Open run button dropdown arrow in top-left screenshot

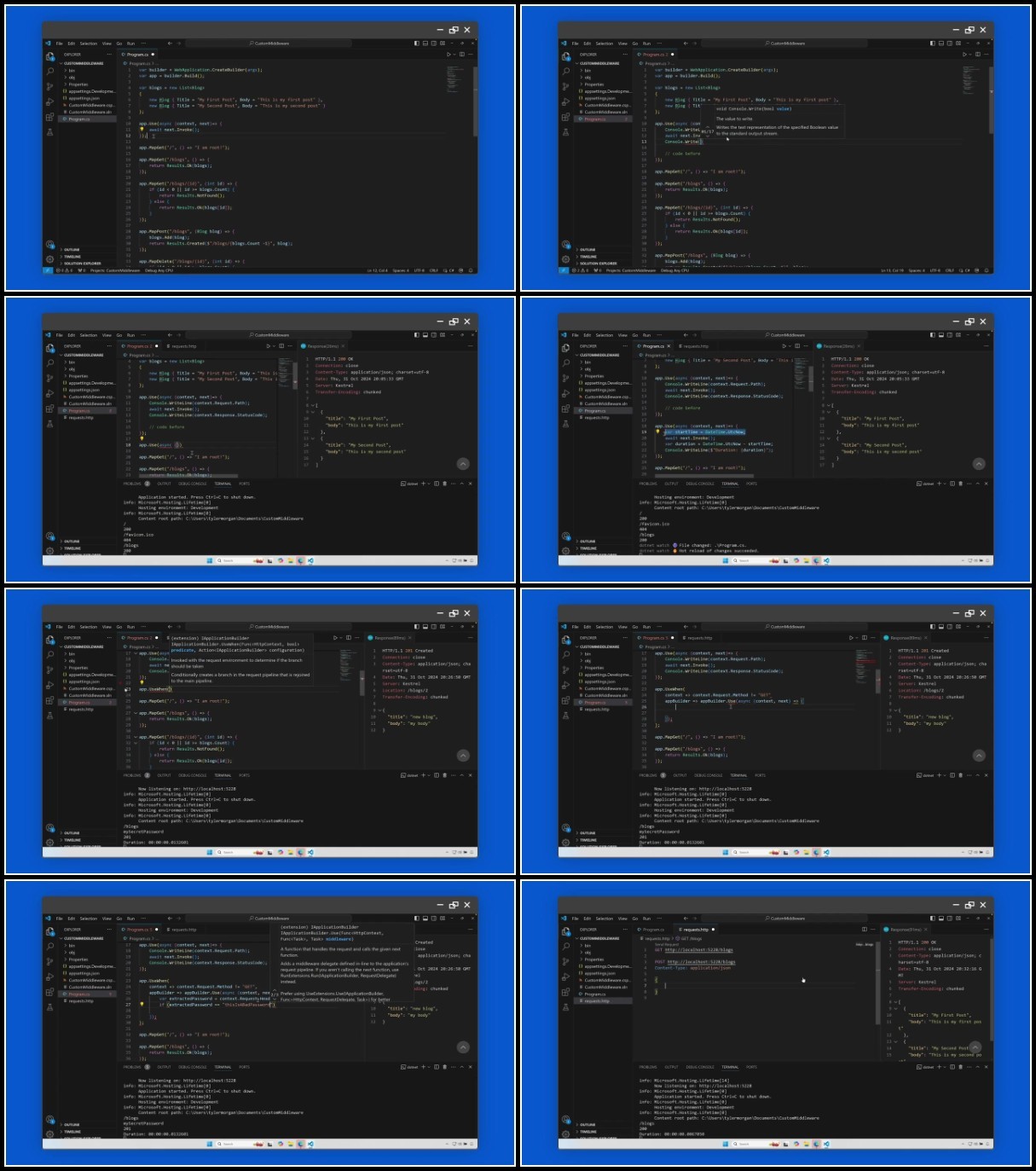(x=454, y=54)
